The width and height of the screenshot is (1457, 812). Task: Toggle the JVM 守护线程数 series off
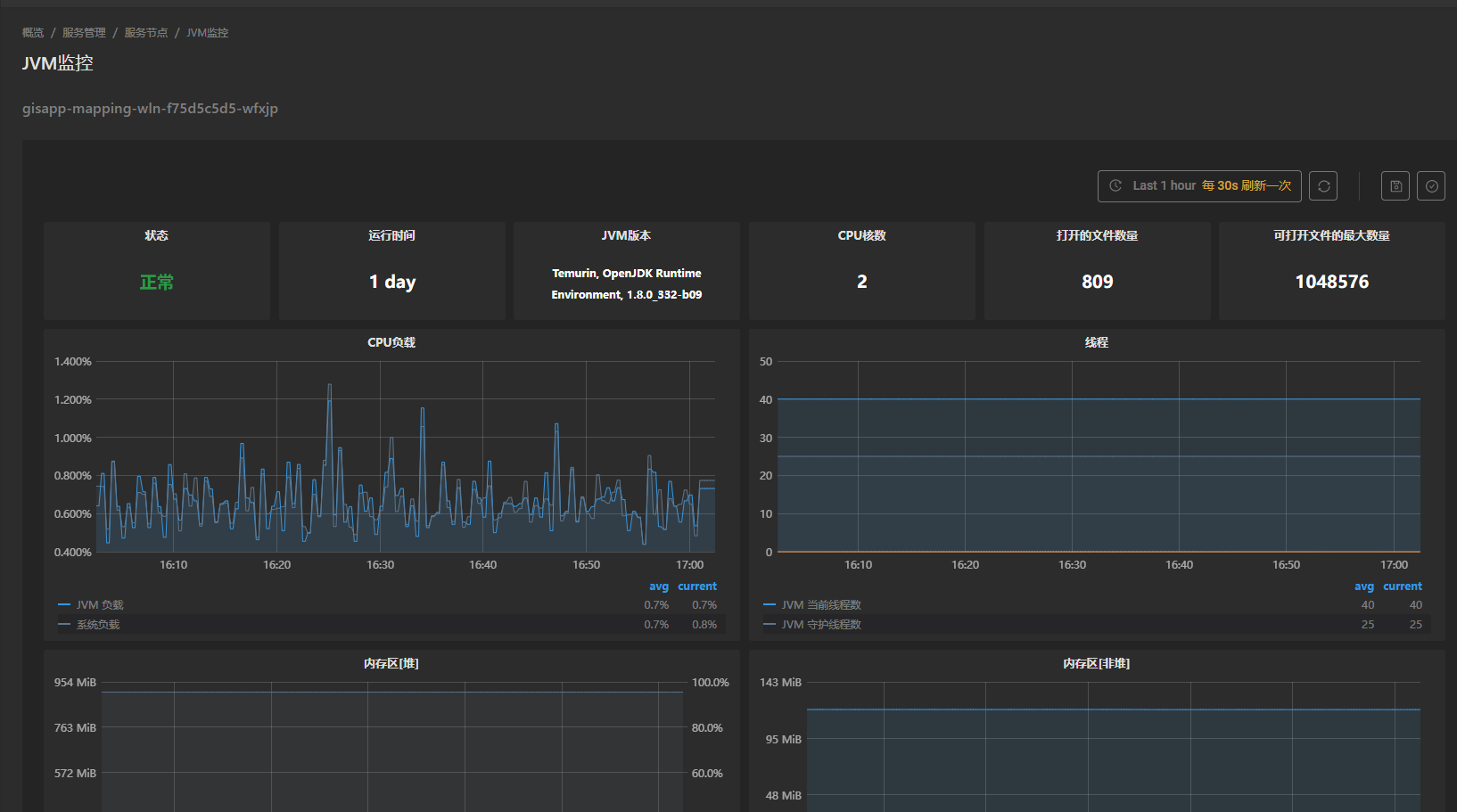pos(820,624)
